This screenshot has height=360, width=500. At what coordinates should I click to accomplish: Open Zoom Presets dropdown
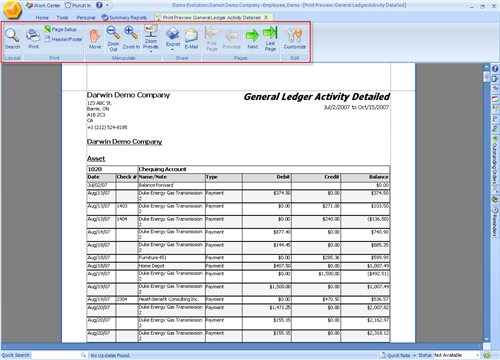[151, 38]
